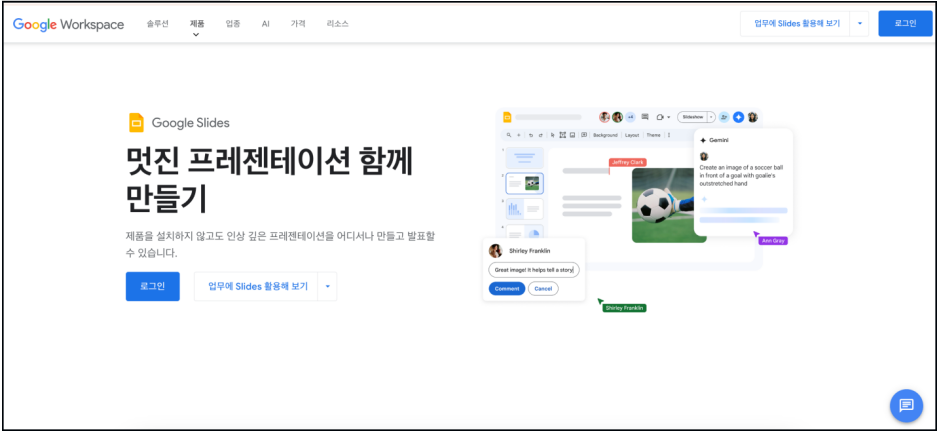
Task: Click the comments icon in illustration toolbar
Action: [x=645, y=116]
